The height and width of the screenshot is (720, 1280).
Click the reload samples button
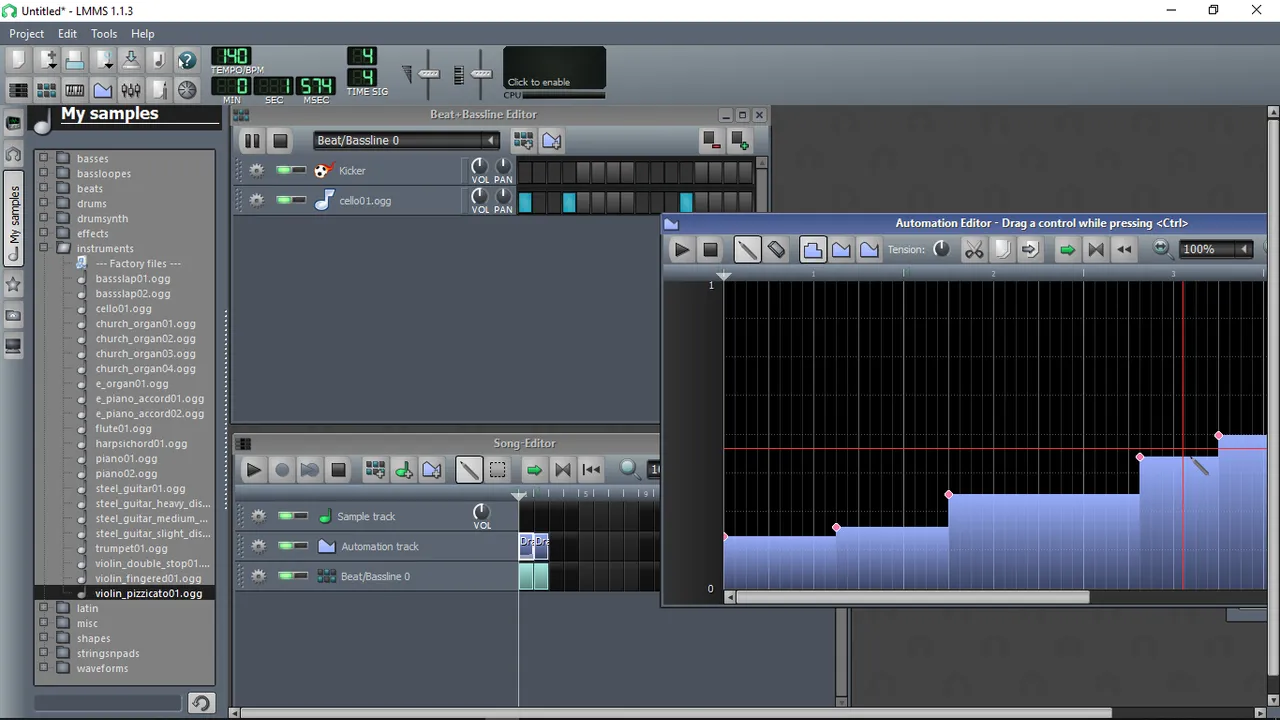(x=201, y=703)
